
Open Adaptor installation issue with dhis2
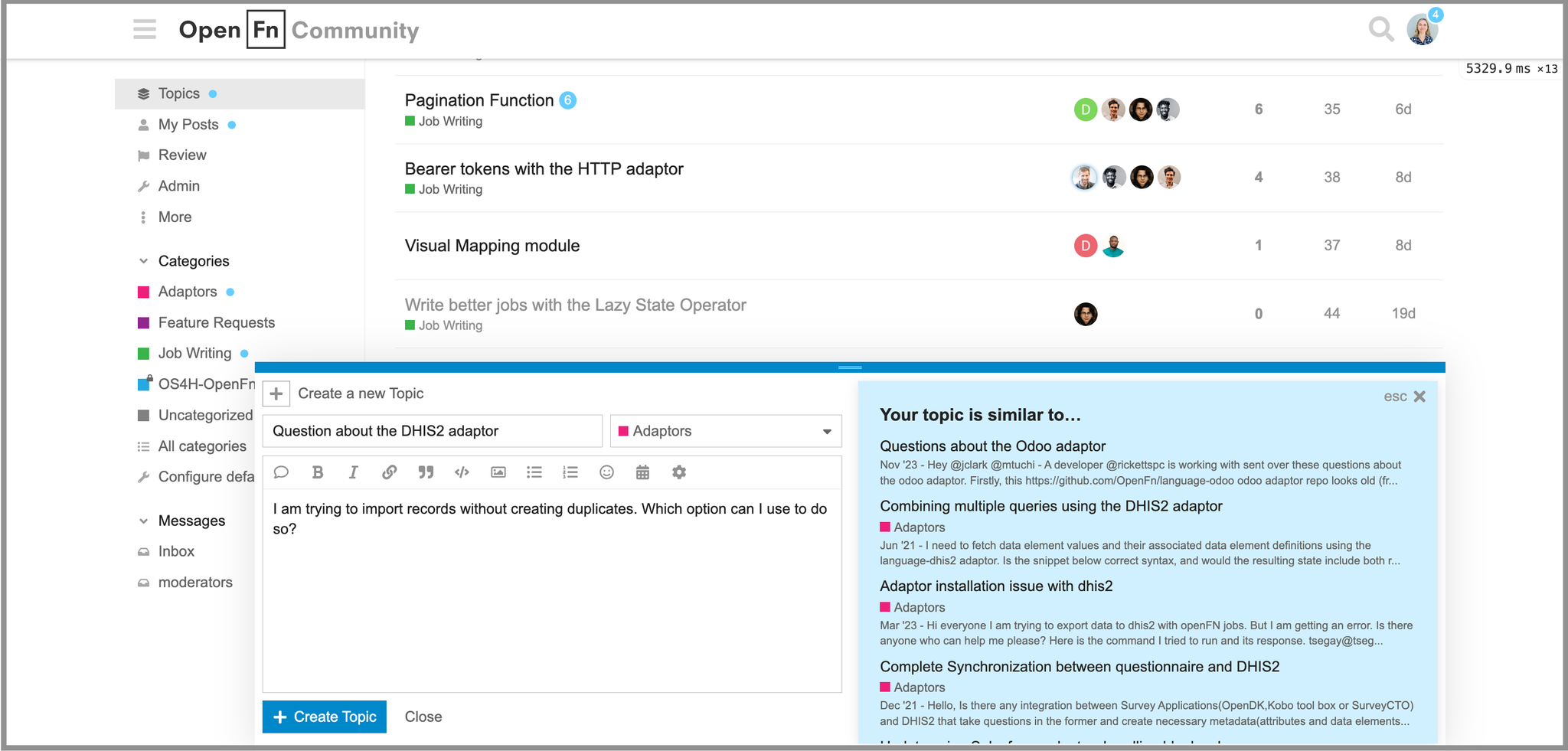coord(996,586)
